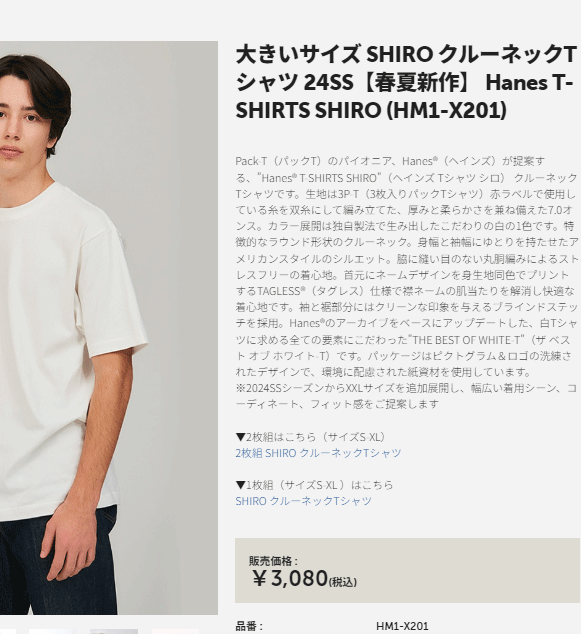Click the ¥3,080 price amount

pos(289,578)
